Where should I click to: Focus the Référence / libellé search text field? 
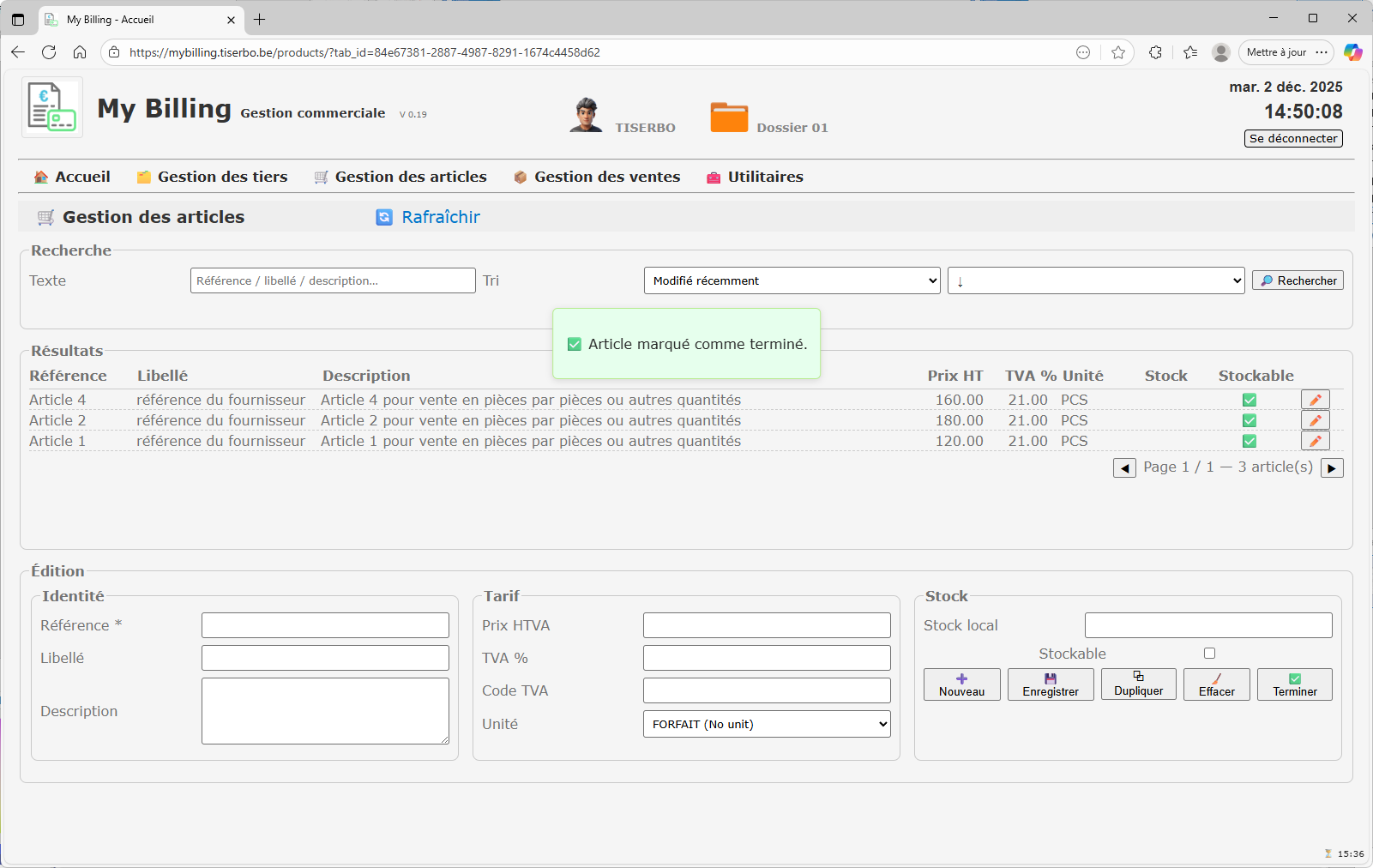click(333, 280)
